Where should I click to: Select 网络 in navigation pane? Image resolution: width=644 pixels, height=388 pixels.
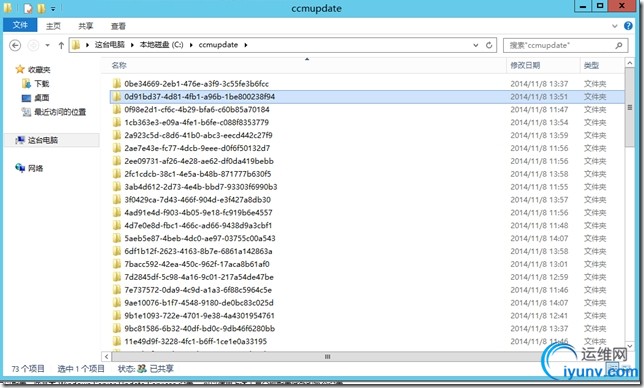pos(35,168)
